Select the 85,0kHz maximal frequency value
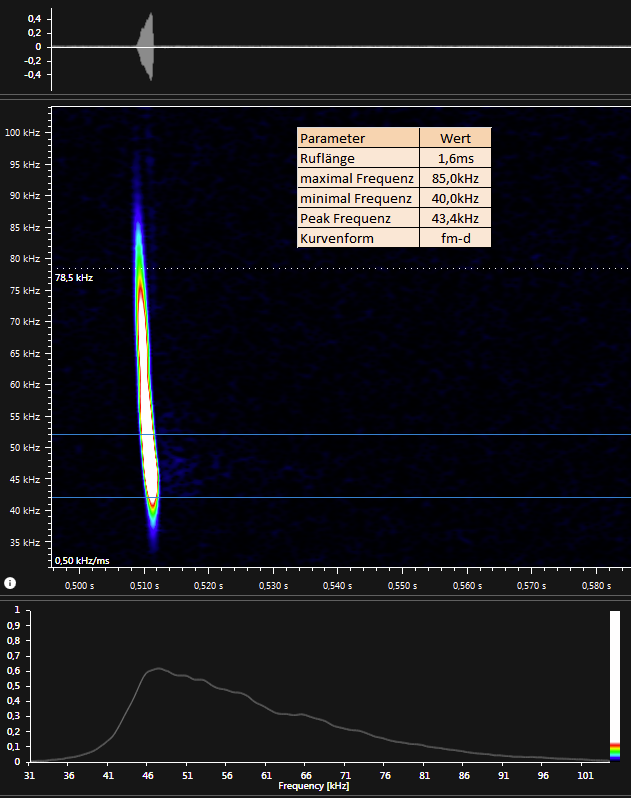The width and height of the screenshot is (631, 798). click(x=455, y=179)
